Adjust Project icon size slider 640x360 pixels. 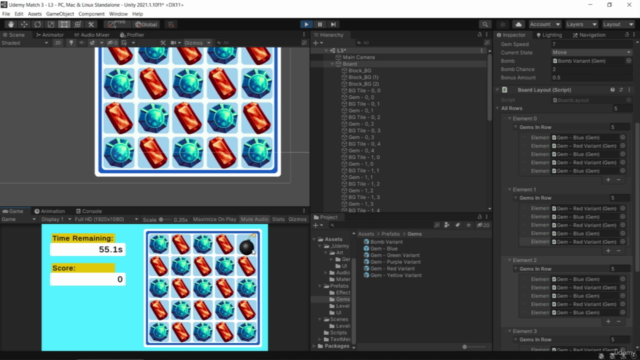[x=464, y=347]
